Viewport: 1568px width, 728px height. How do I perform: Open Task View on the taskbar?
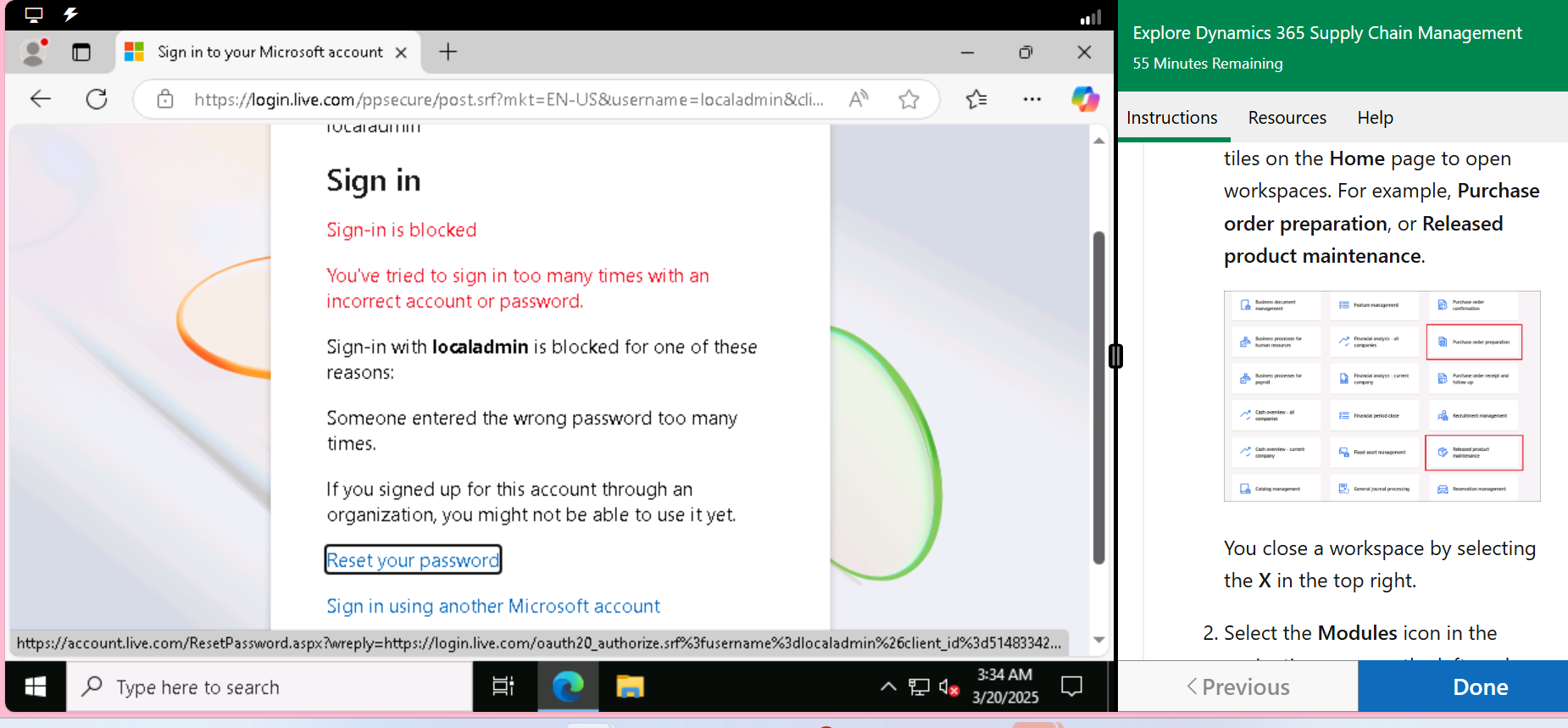[503, 686]
